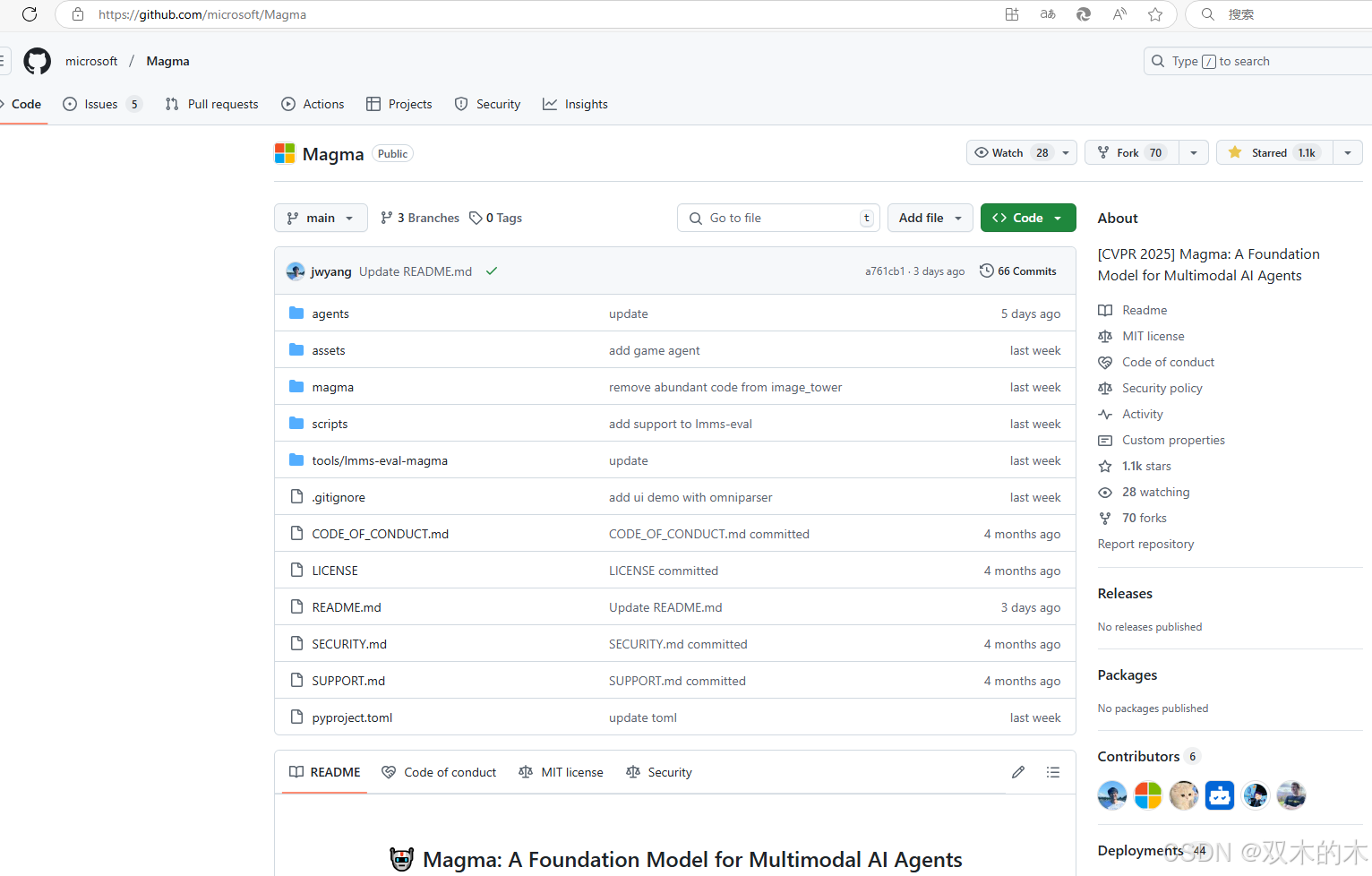The image size is (1372, 876).
Task: Star toggle: click the Starred button
Action: pyautogui.click(x=1274, y=152)
